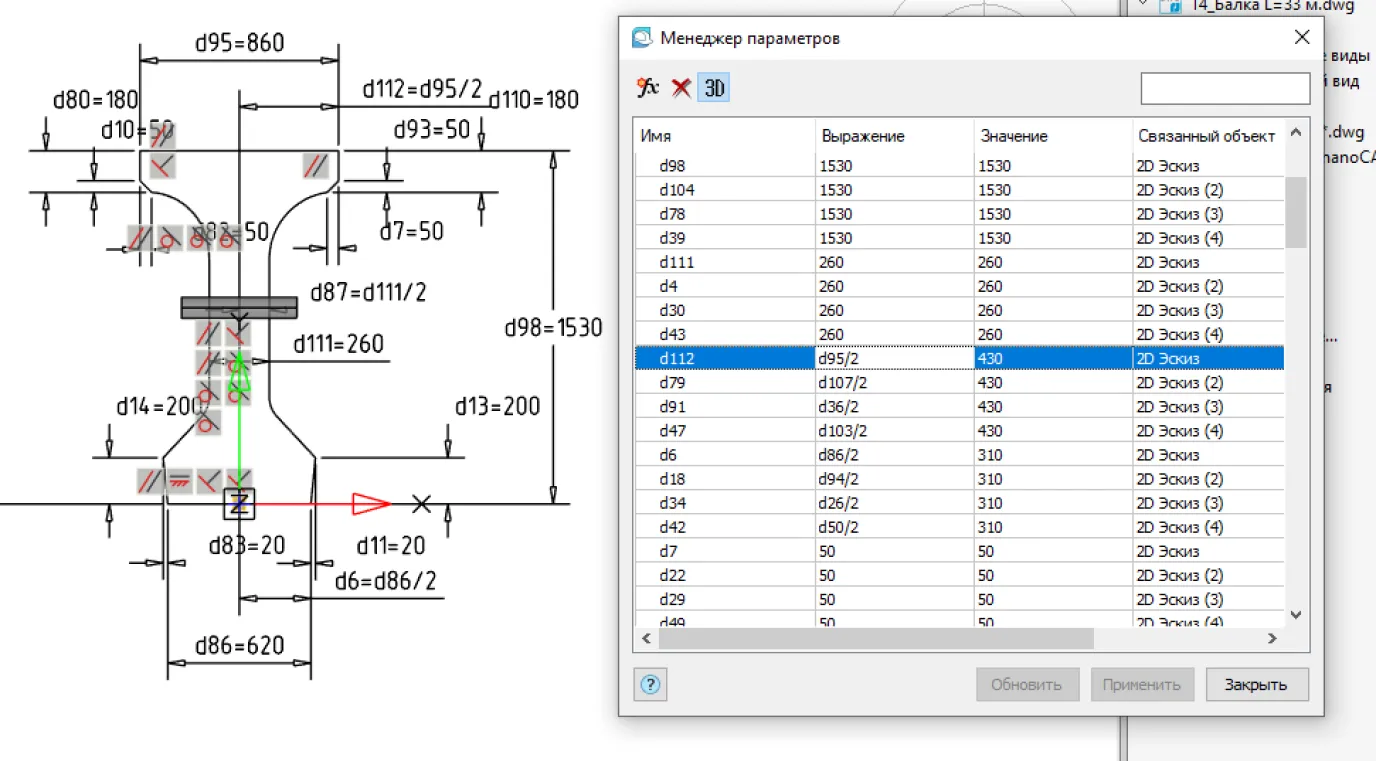The image size is (1376, 761).
Task: Click the red X-axis arrow of the UCS
Action: (x=370, y=504)
